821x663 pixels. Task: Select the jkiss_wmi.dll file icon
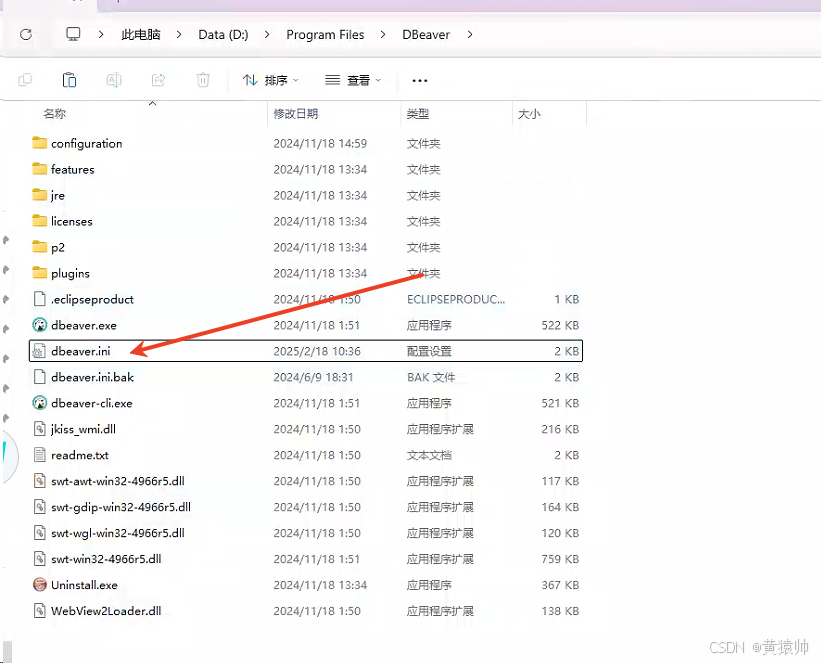pos(39,429)
